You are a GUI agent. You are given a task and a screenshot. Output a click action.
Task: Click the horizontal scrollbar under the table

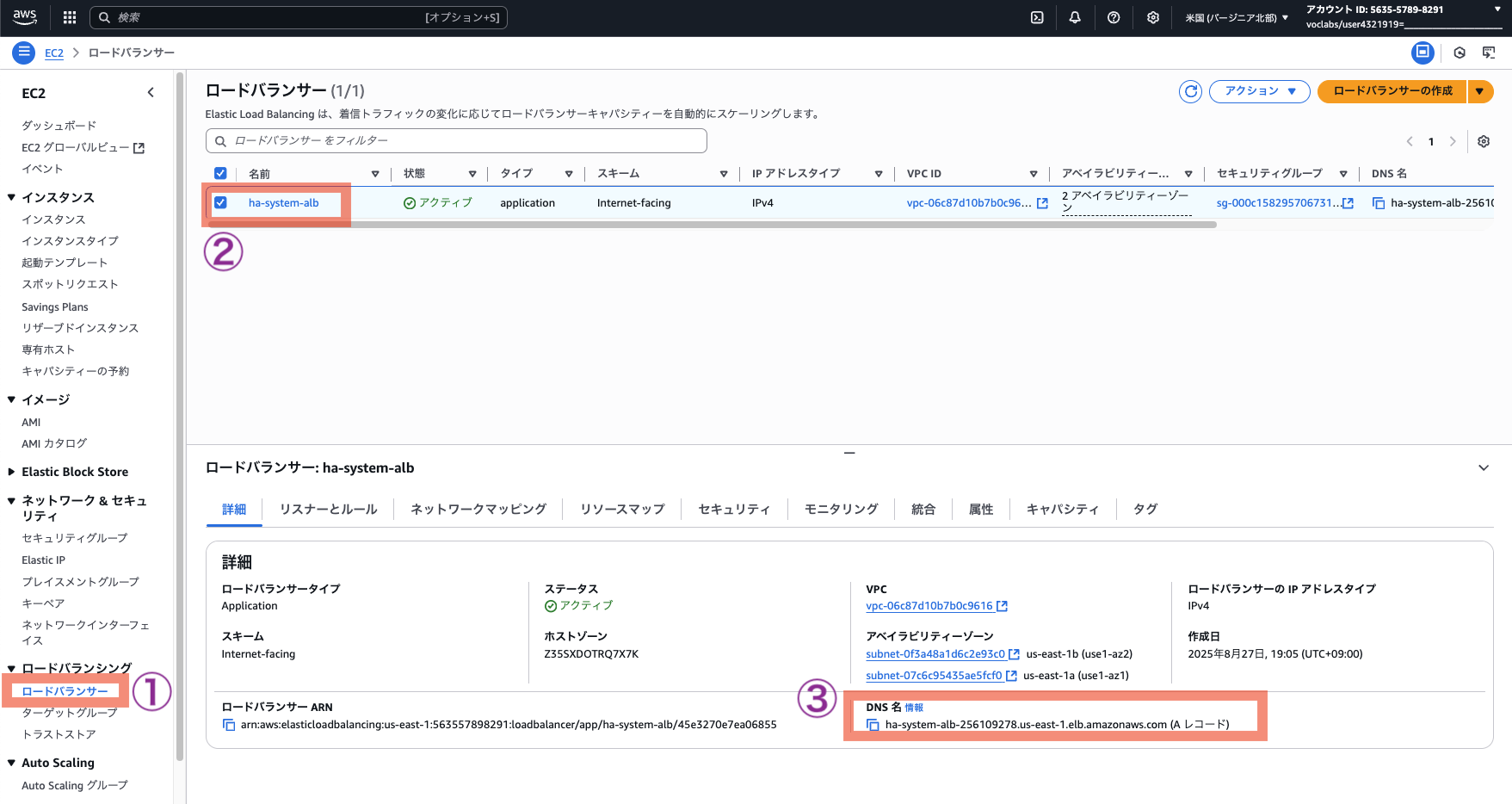[x=712, y=225]
